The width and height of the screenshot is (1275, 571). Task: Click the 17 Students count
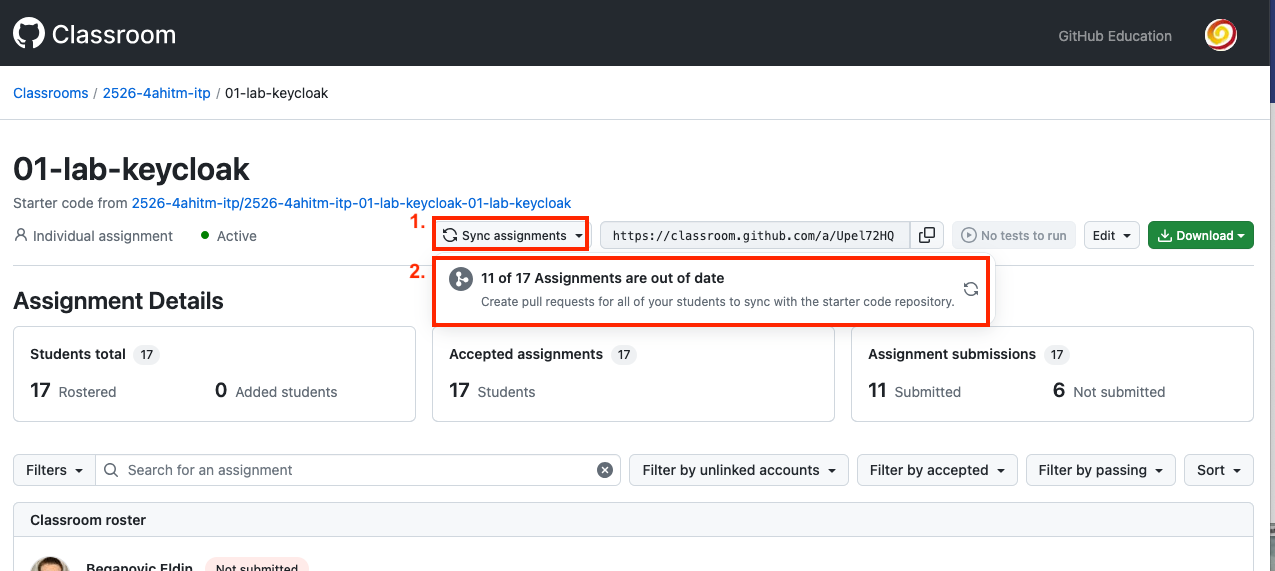pyautogui.click(x=492, y=391)
